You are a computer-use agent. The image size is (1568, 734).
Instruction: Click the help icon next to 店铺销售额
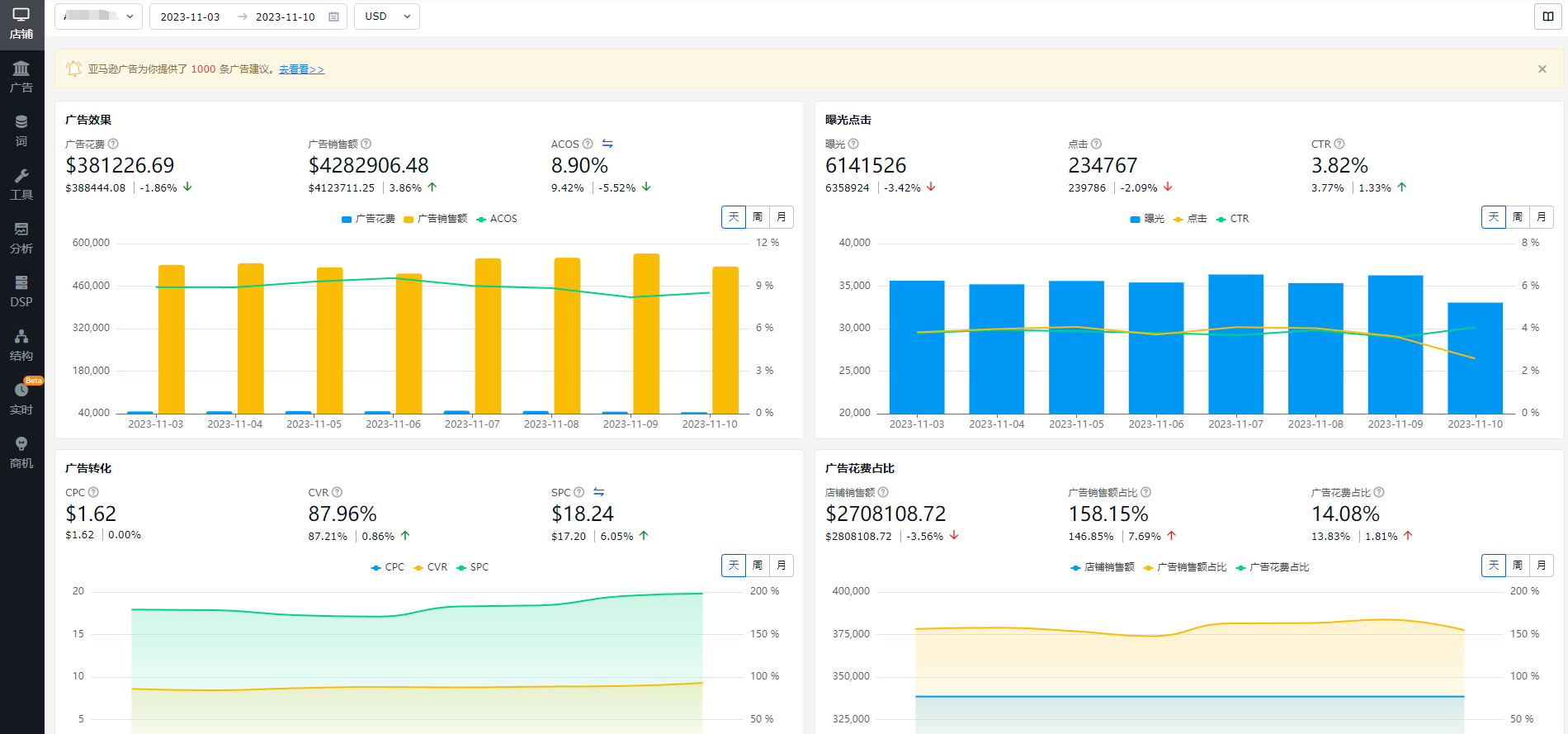pos(883,492)
